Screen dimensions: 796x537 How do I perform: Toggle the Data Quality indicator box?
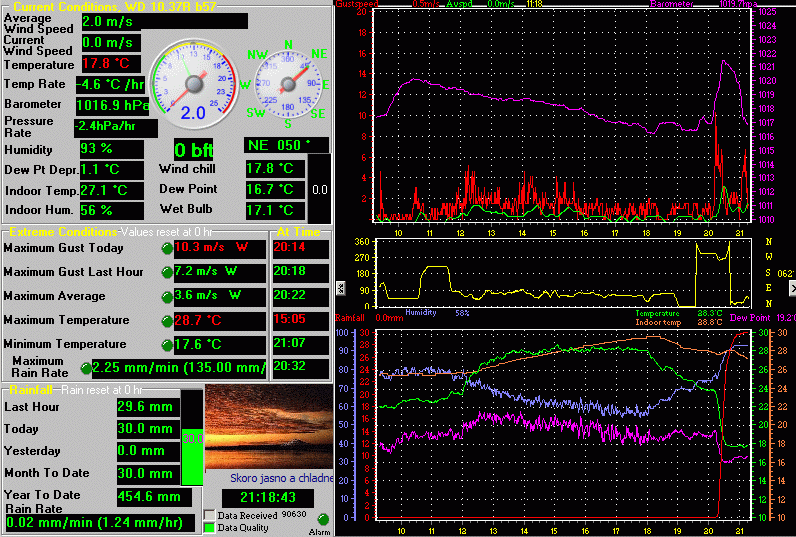(x=209, y=528)
